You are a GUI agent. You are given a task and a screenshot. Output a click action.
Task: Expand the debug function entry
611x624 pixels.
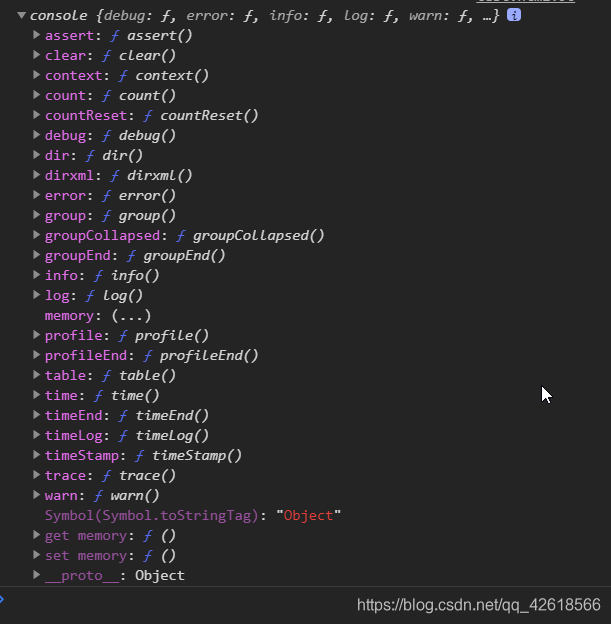click(x=36, y=135)
